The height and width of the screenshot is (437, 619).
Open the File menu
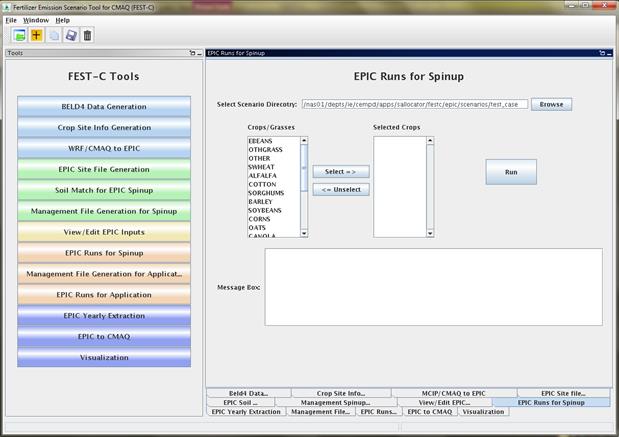[11, 20]
